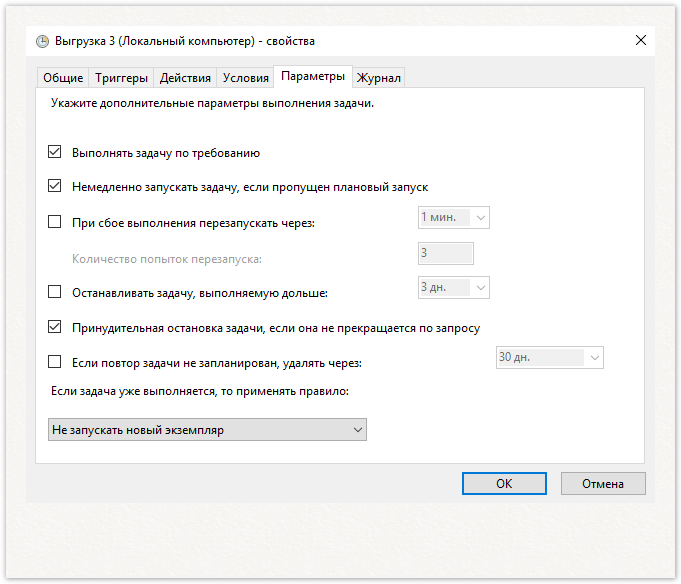
Task: Open the Триггеры tab
Action: [x=121, y=78]
